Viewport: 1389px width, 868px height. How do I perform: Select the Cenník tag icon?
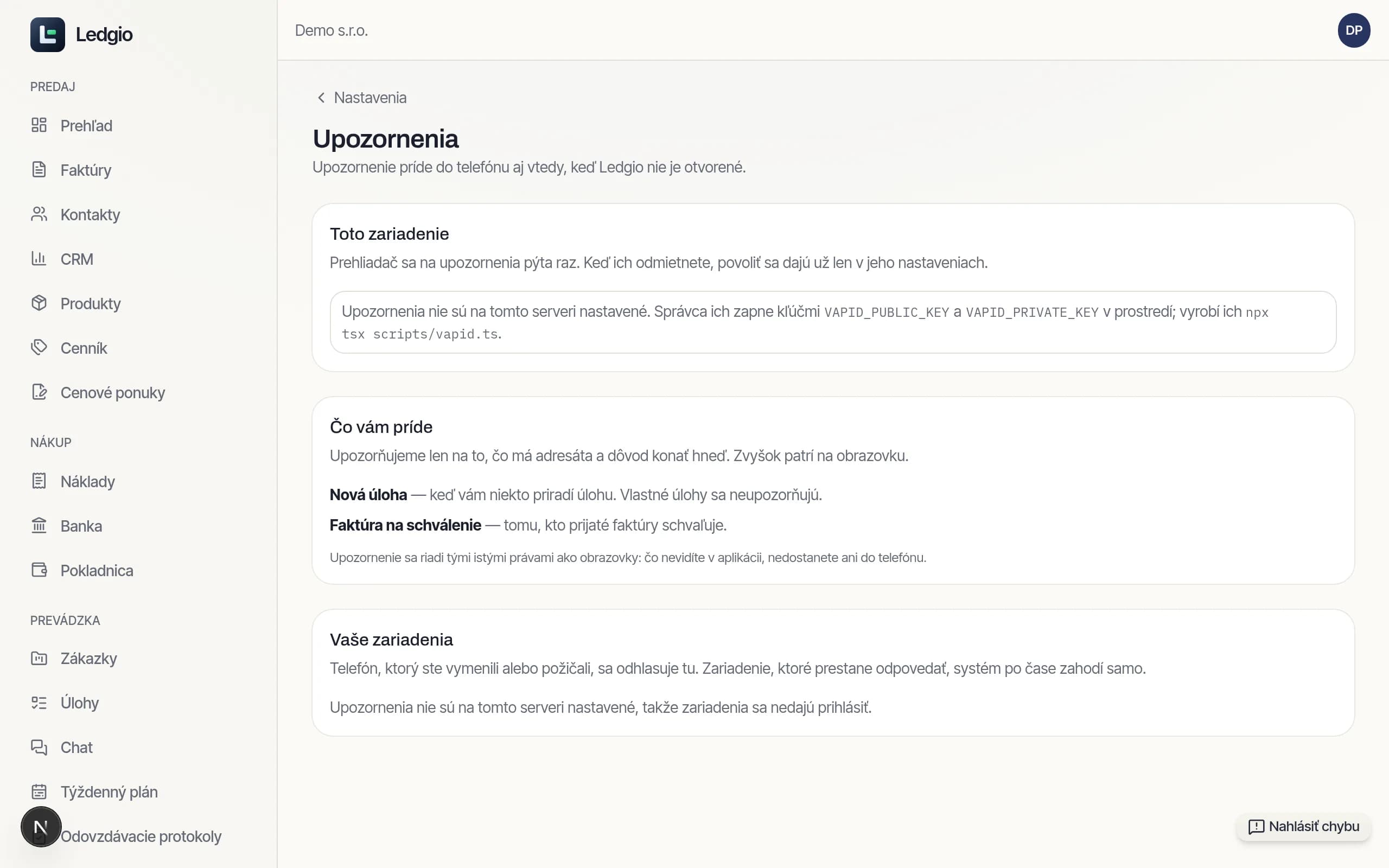tap(39, 348)
